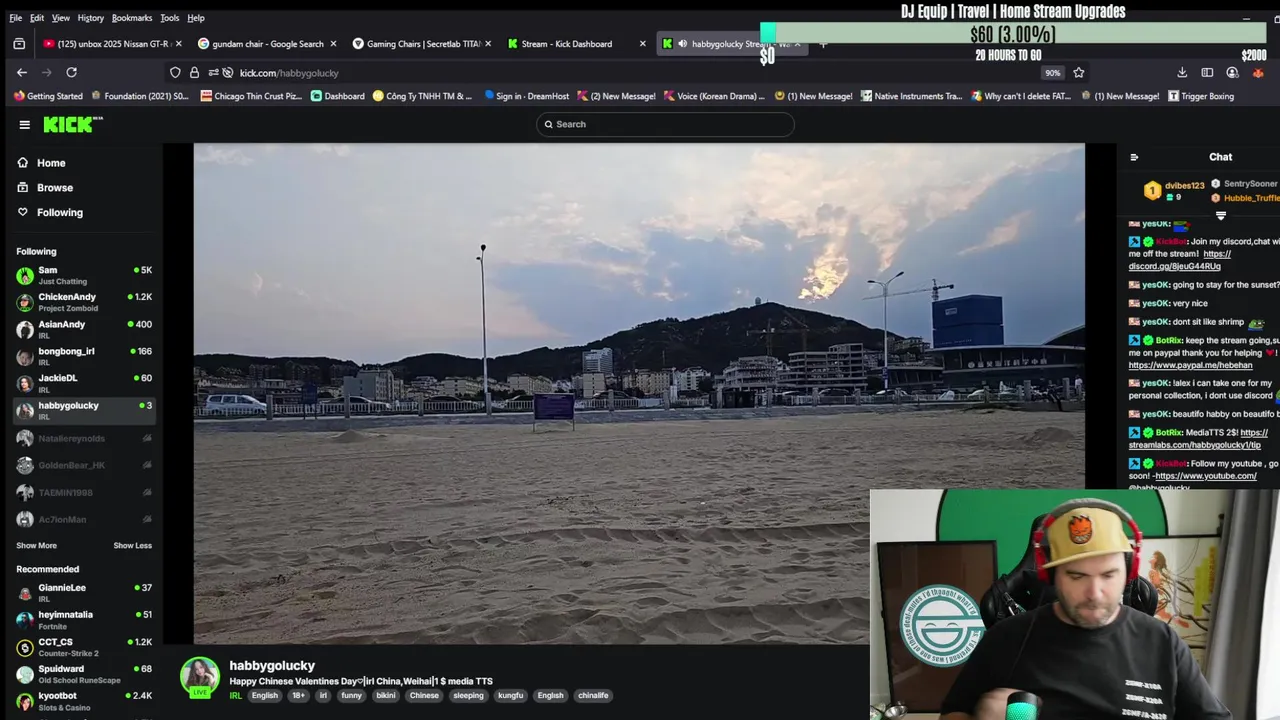
Task: Open the list all tabs icon
Action: coord(19,44)
